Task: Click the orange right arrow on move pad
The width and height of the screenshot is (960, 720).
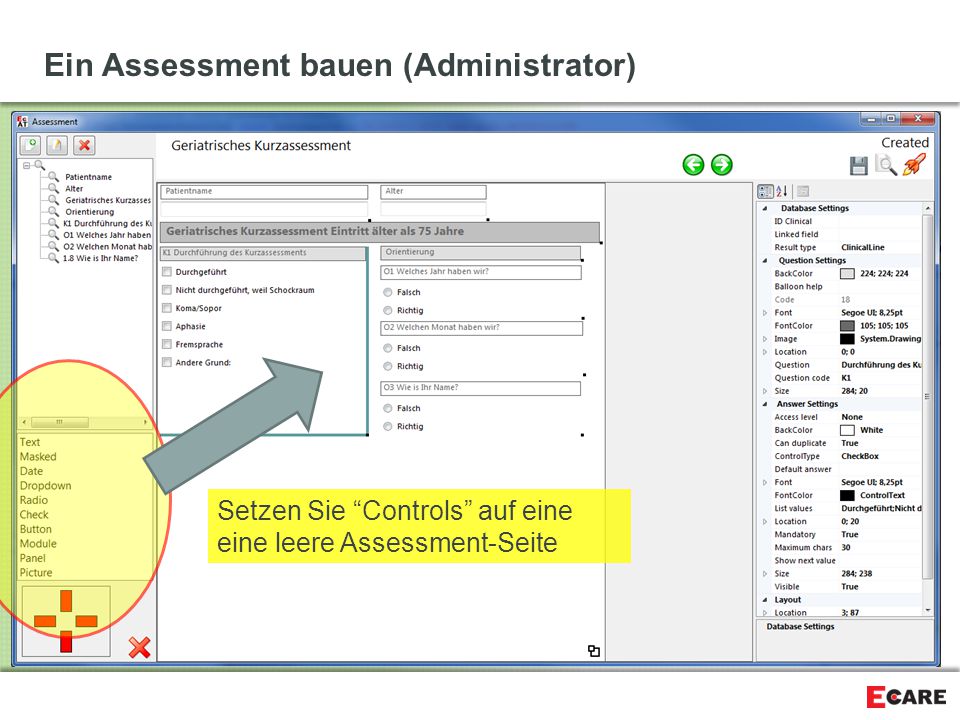Action: point(86,621)
